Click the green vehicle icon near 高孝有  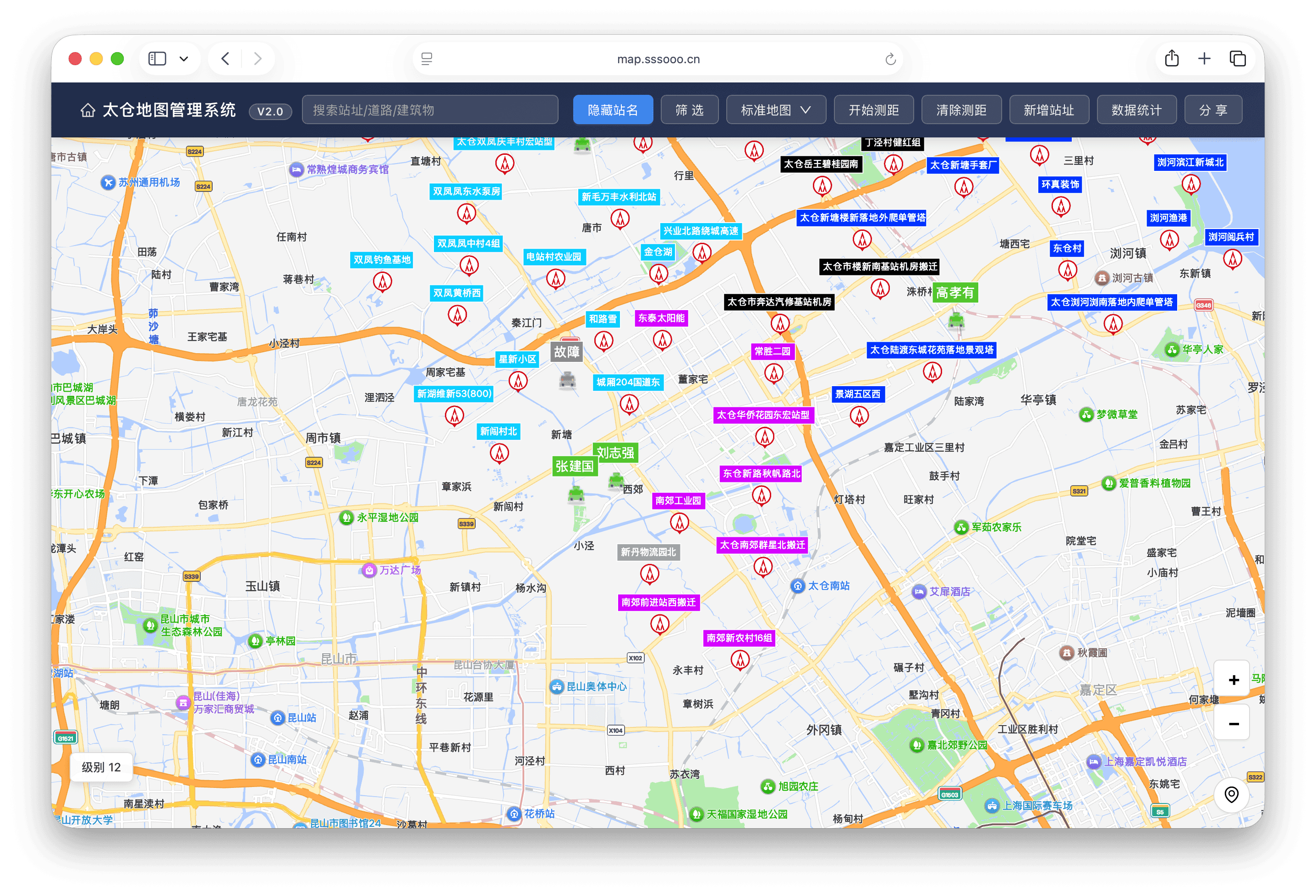pyautogui.click(x=957, y=320)
